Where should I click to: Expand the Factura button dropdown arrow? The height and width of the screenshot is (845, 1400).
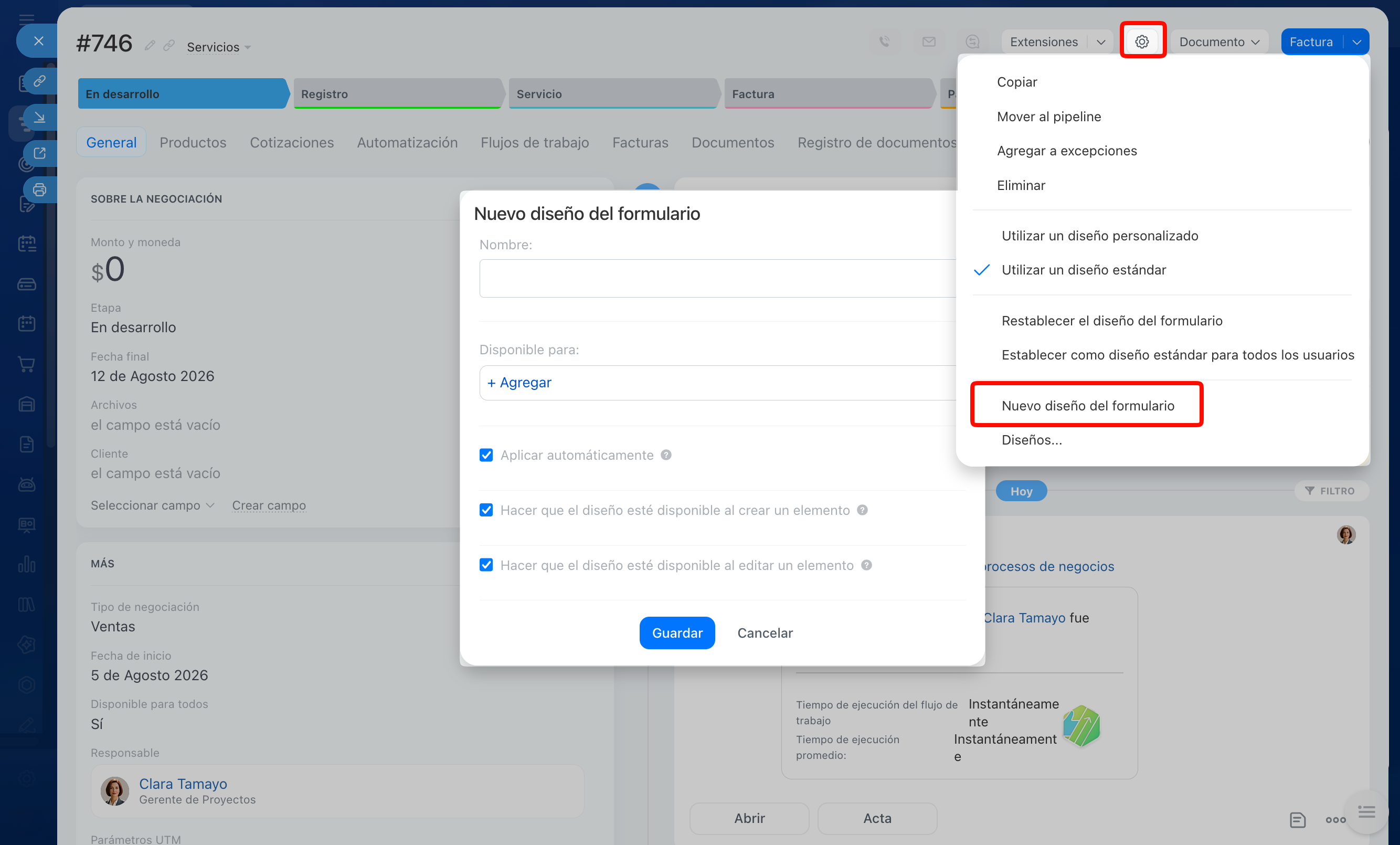1357,41
